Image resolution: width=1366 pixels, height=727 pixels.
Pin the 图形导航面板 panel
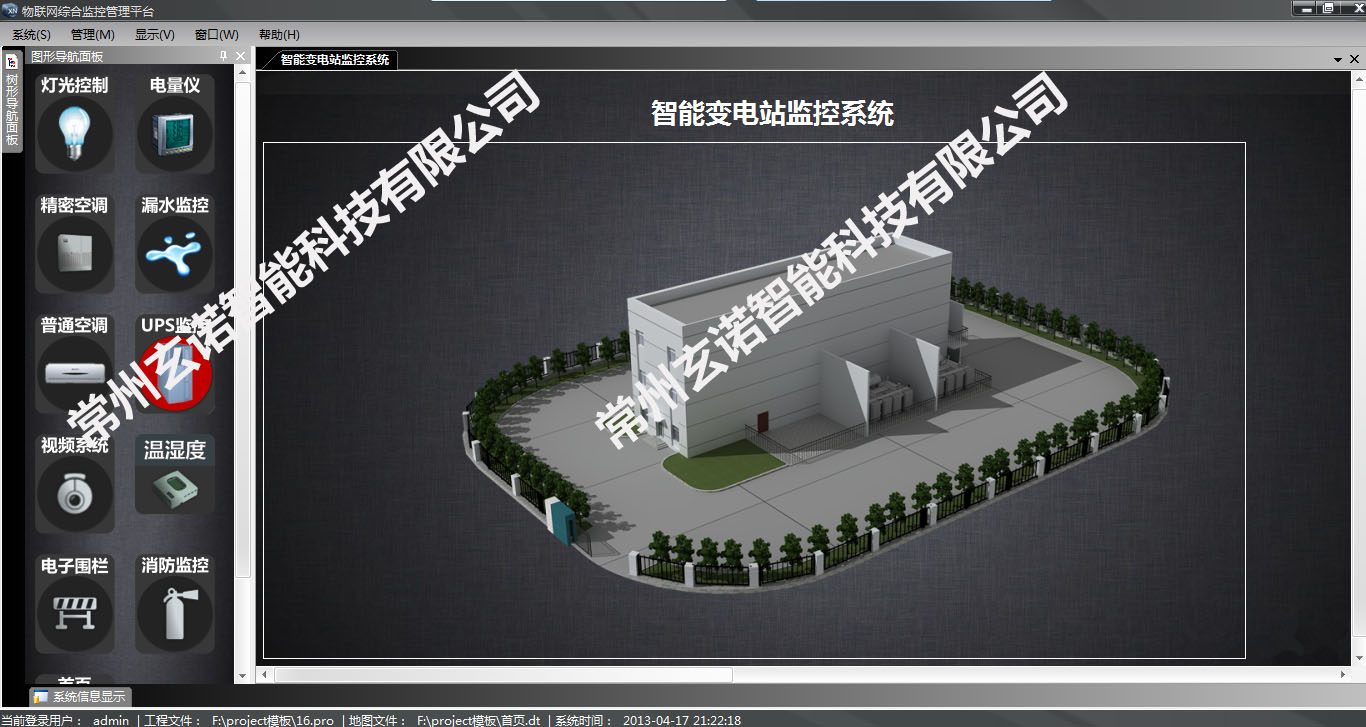click(x=223, y=56)
